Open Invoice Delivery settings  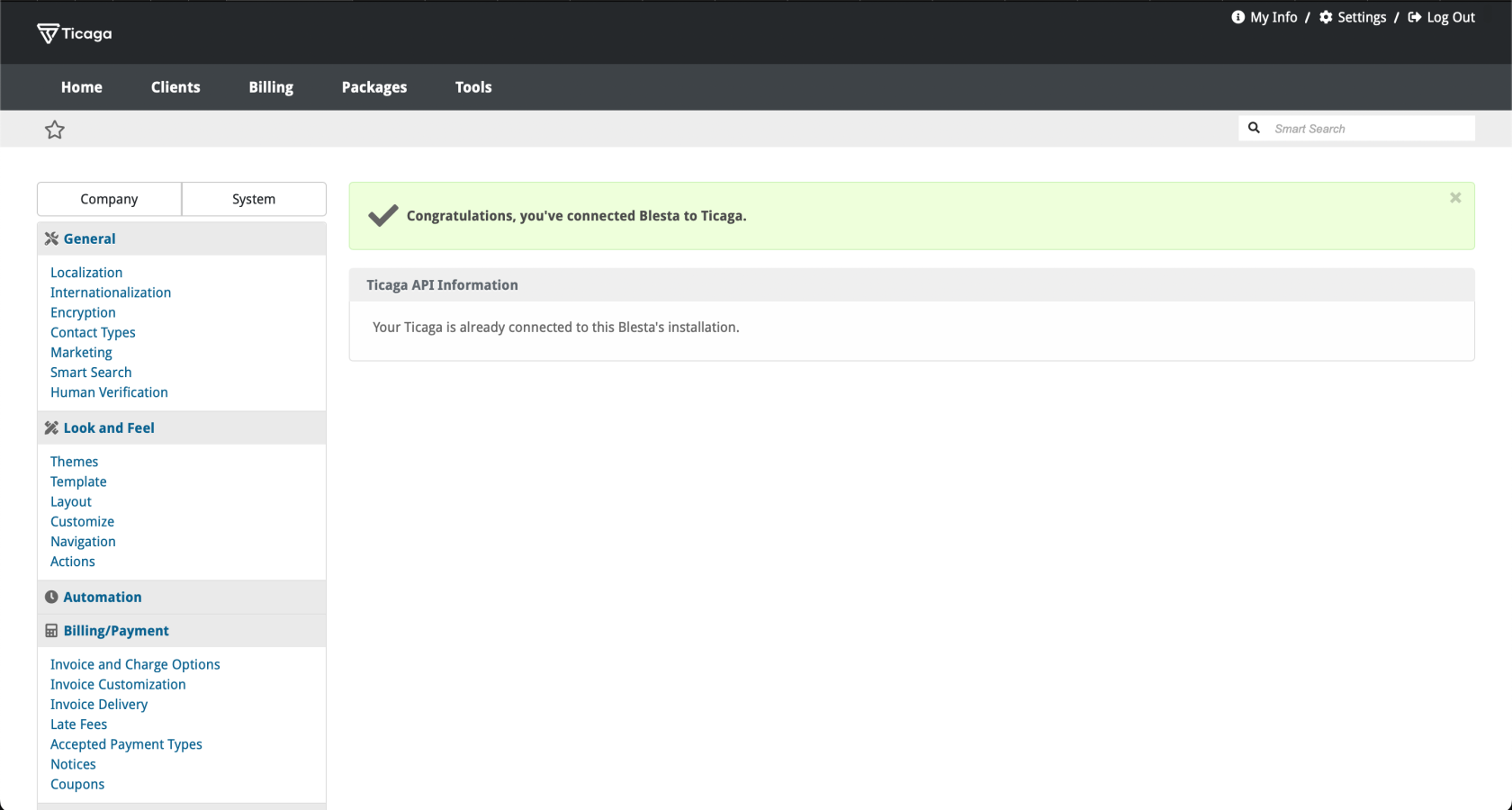(x=99, y=704)
